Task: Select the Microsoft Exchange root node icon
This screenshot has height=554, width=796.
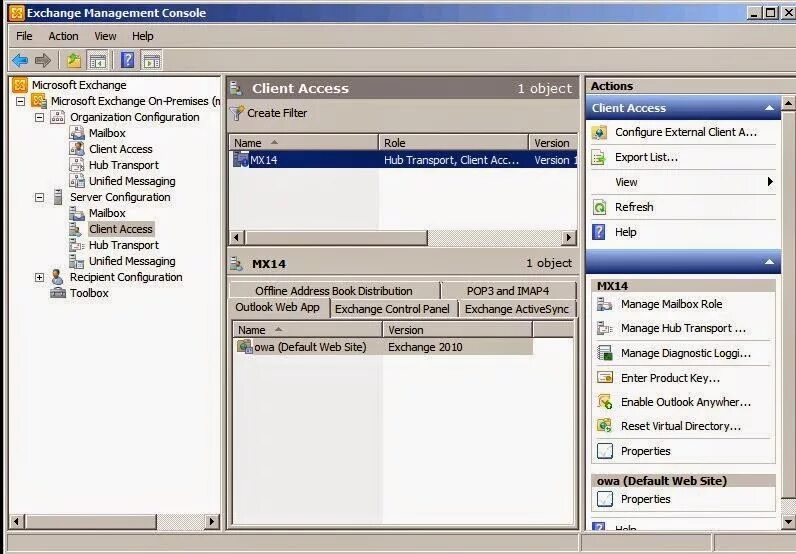Action: (20, 85)
